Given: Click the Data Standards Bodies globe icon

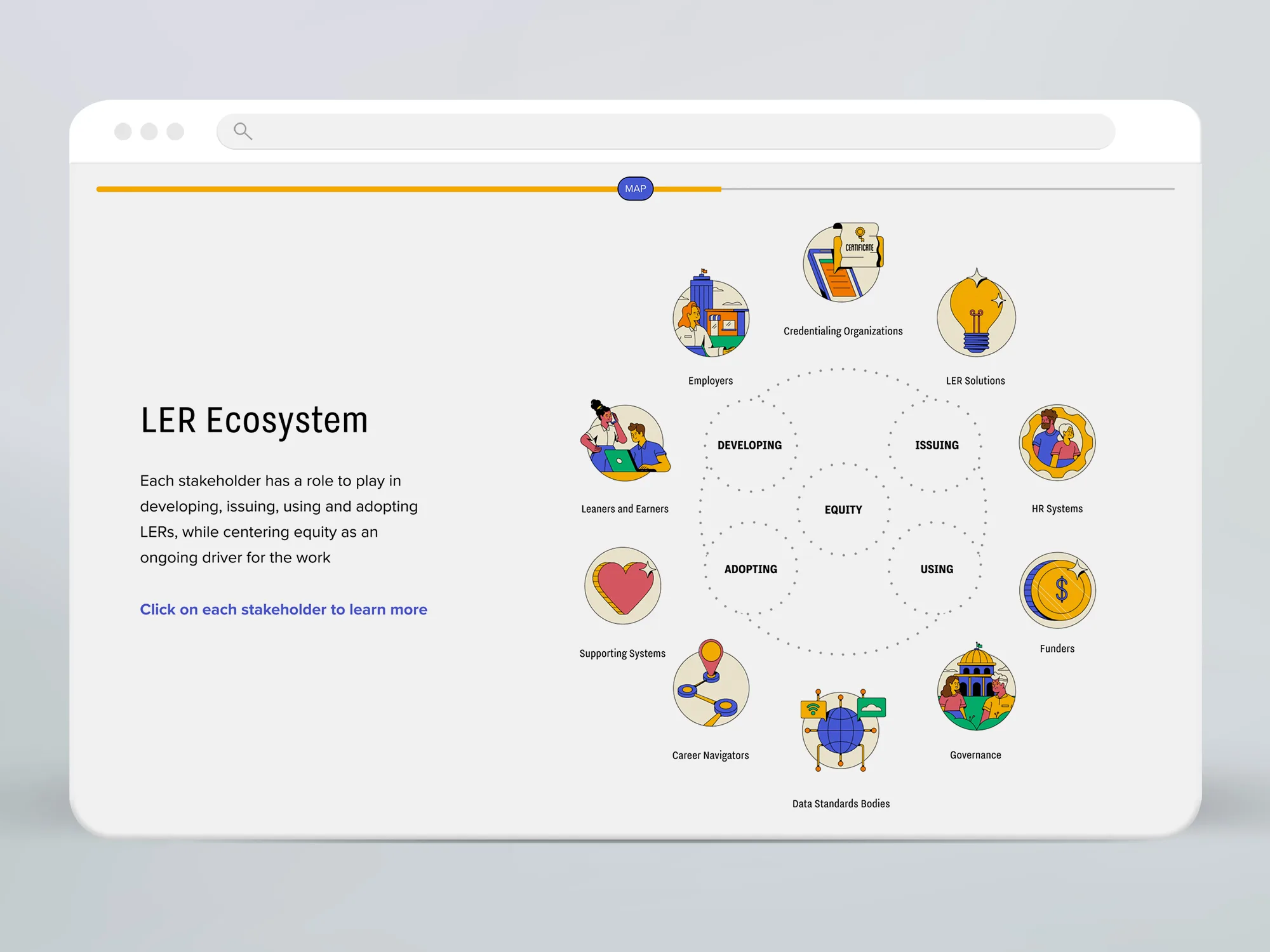Looking at the screenshot, I should [841, 731].
